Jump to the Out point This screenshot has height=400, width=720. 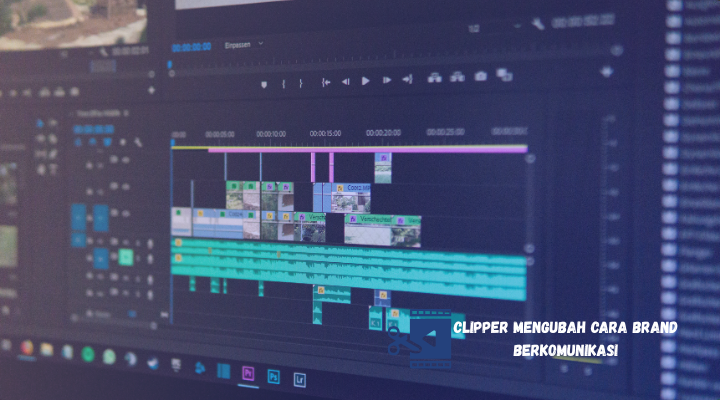(407, 79)
